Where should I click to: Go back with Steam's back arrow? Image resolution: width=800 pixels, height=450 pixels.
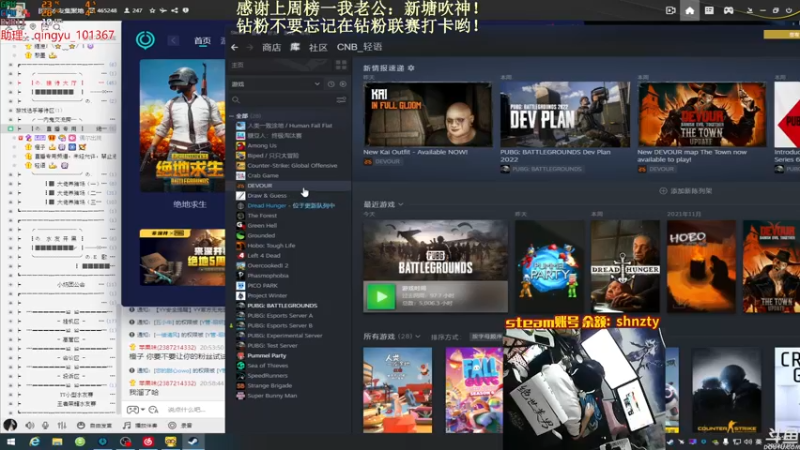[234, 47]
